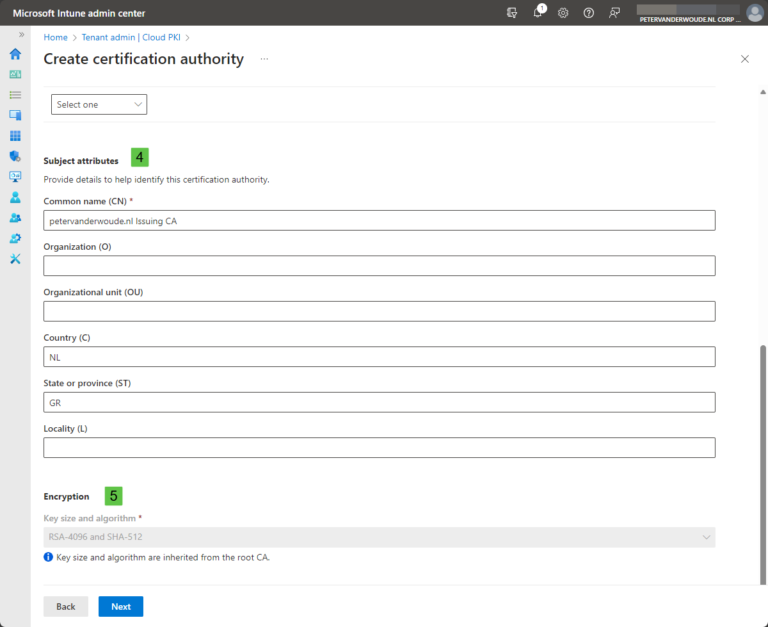
Task: Open Home from the left sidebar
Action: (x=15, y=54)
